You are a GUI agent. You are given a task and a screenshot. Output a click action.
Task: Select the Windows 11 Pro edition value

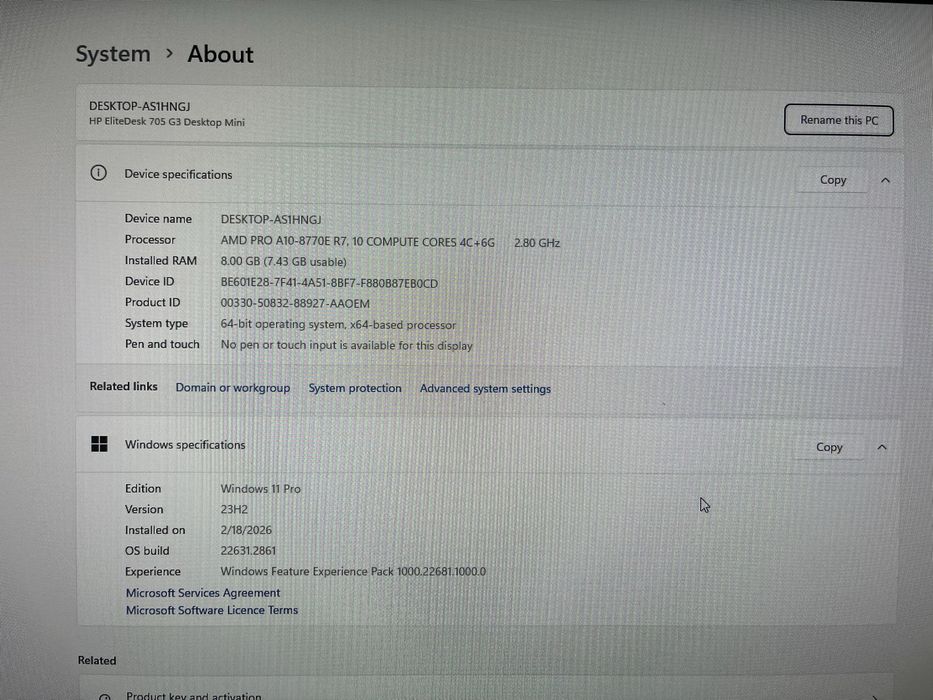point(261,489)
